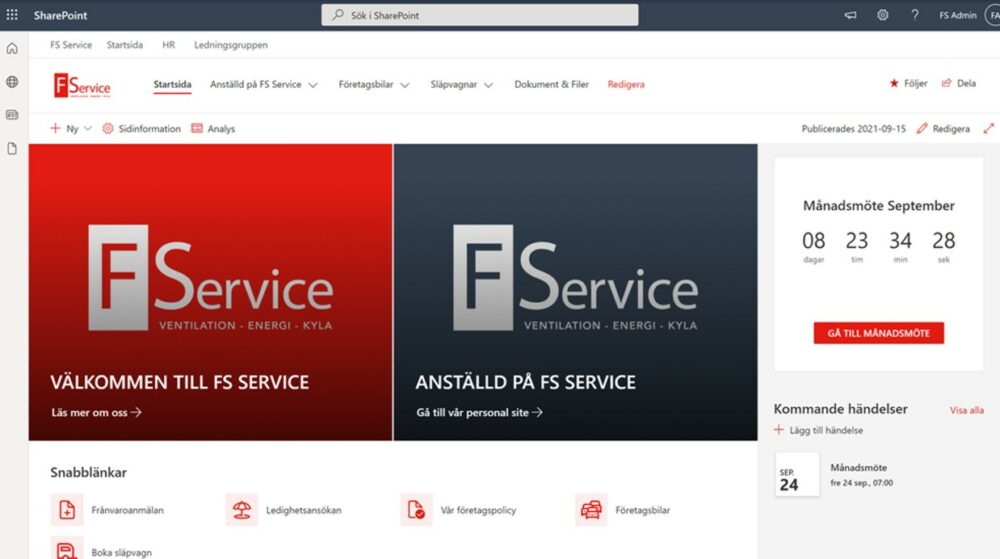Click the SharePoint title text
Image resolution: width=1000 pixels, height=559 pixels.
[x=61, y=15]
